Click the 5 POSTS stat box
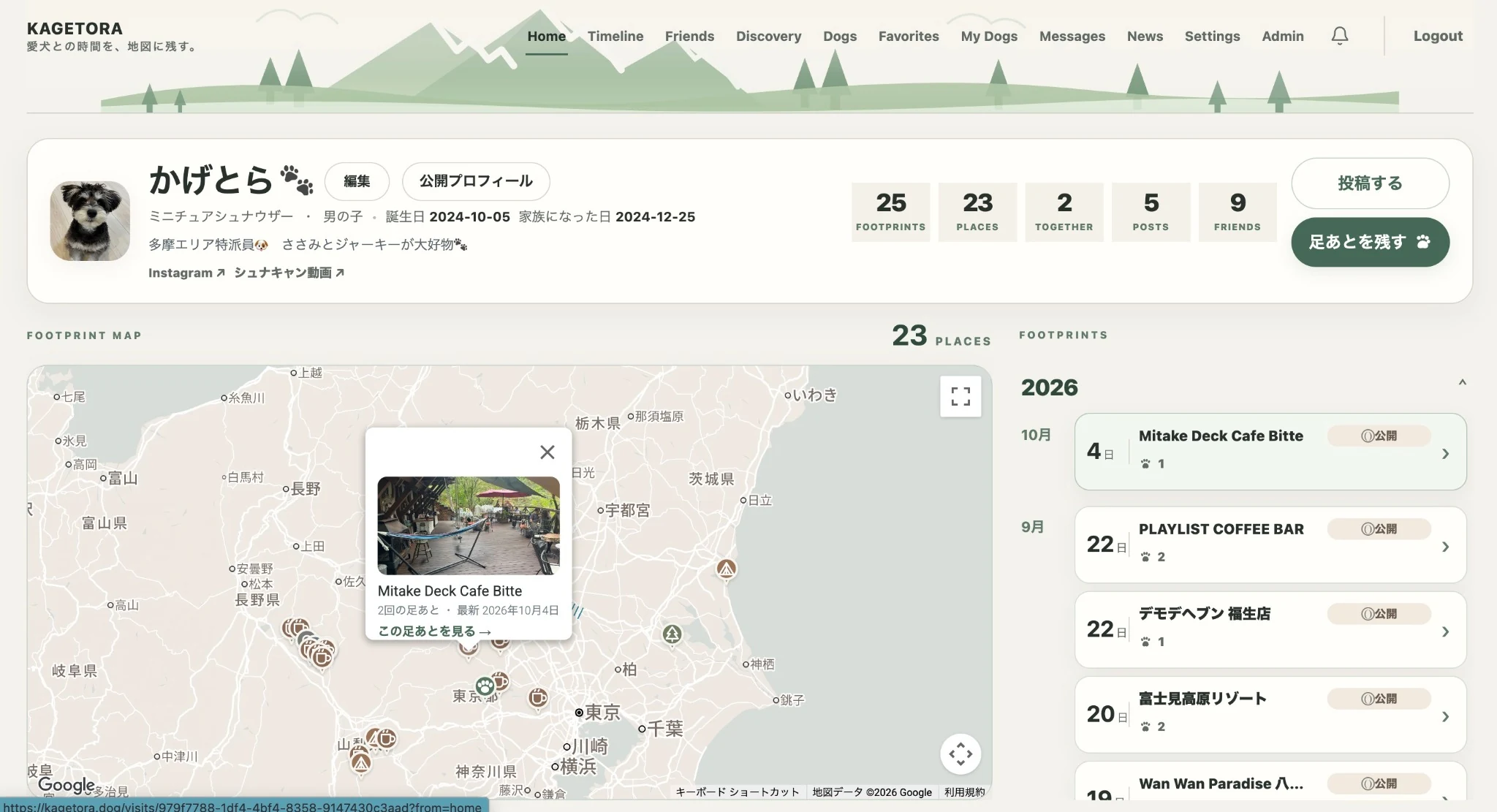This screenshot has width=1497, height=812. (x=1151, y=212)
